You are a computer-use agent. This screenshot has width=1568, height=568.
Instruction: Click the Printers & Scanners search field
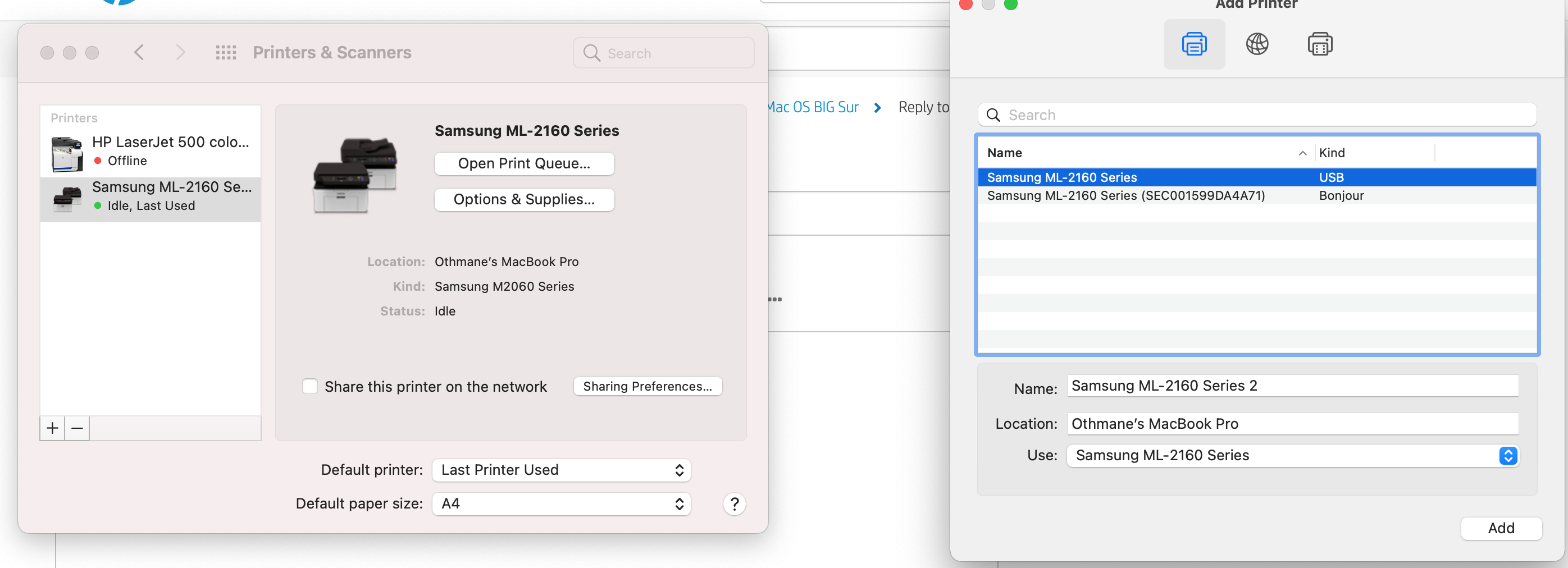tap(663, 53)
